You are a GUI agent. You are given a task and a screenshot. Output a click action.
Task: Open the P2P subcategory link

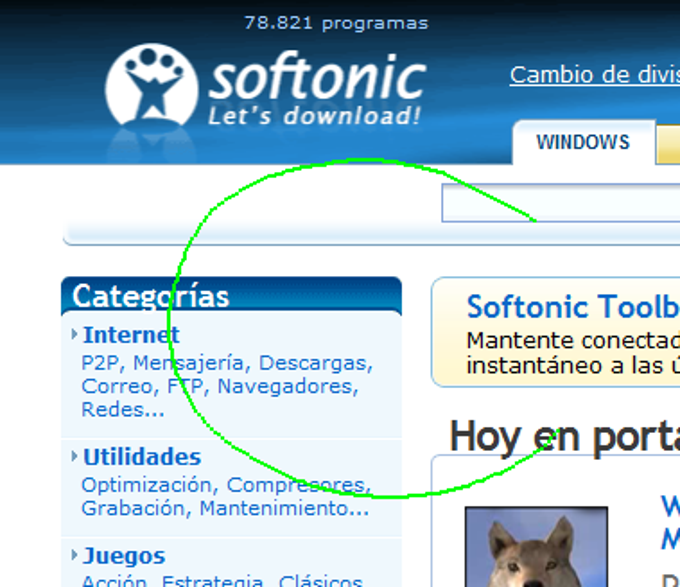(x=100, y=362)
